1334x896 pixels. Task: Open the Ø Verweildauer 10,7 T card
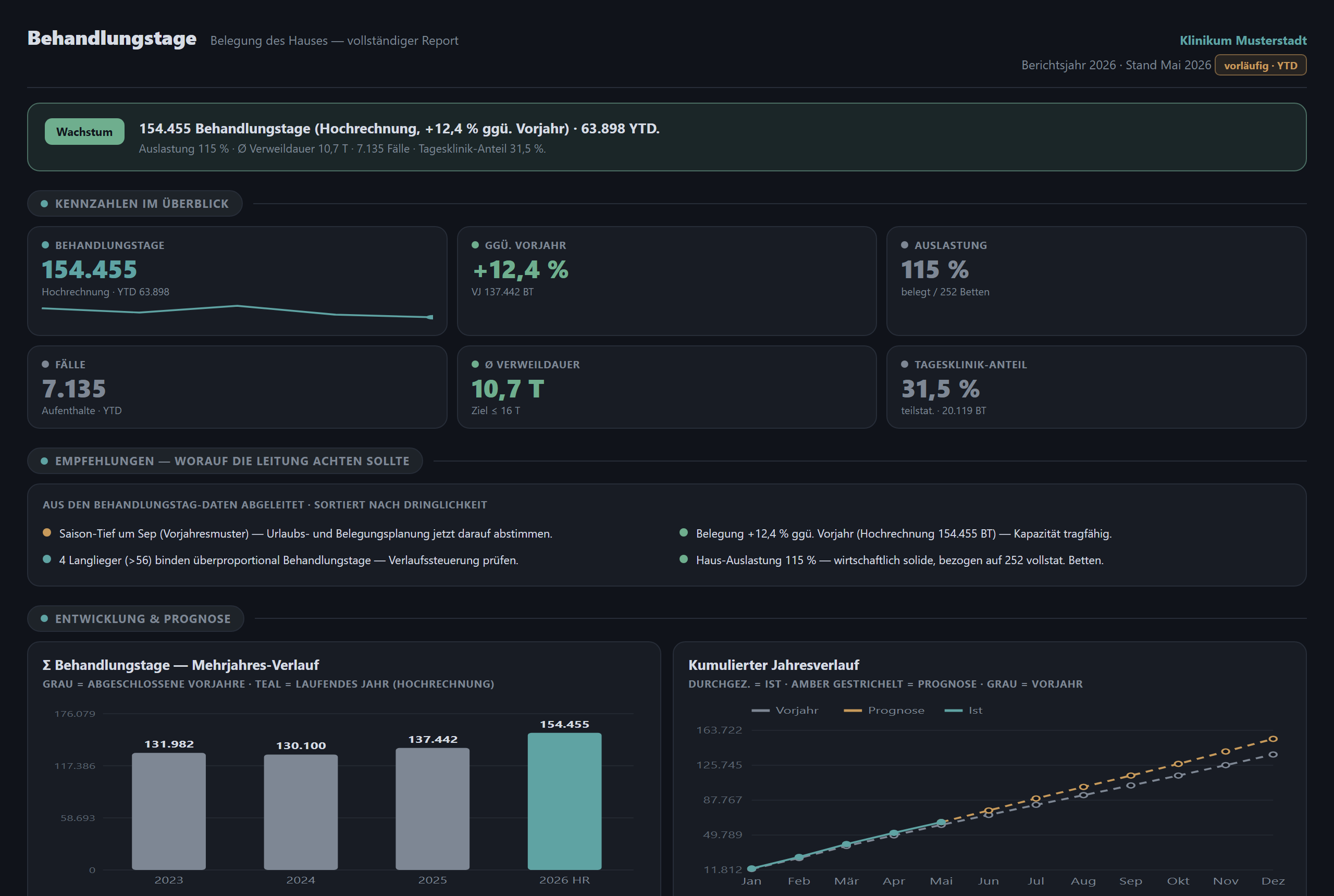(666, 387)
